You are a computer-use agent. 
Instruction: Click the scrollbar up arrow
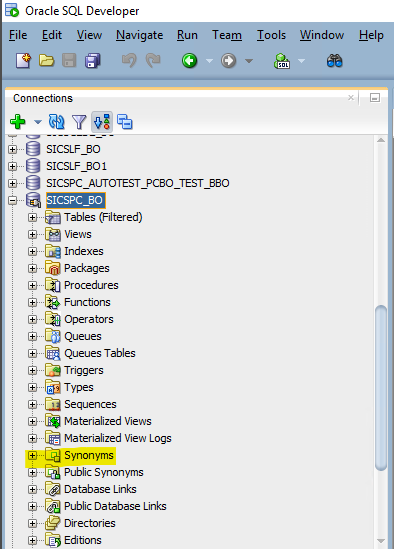tap(381, 140)
